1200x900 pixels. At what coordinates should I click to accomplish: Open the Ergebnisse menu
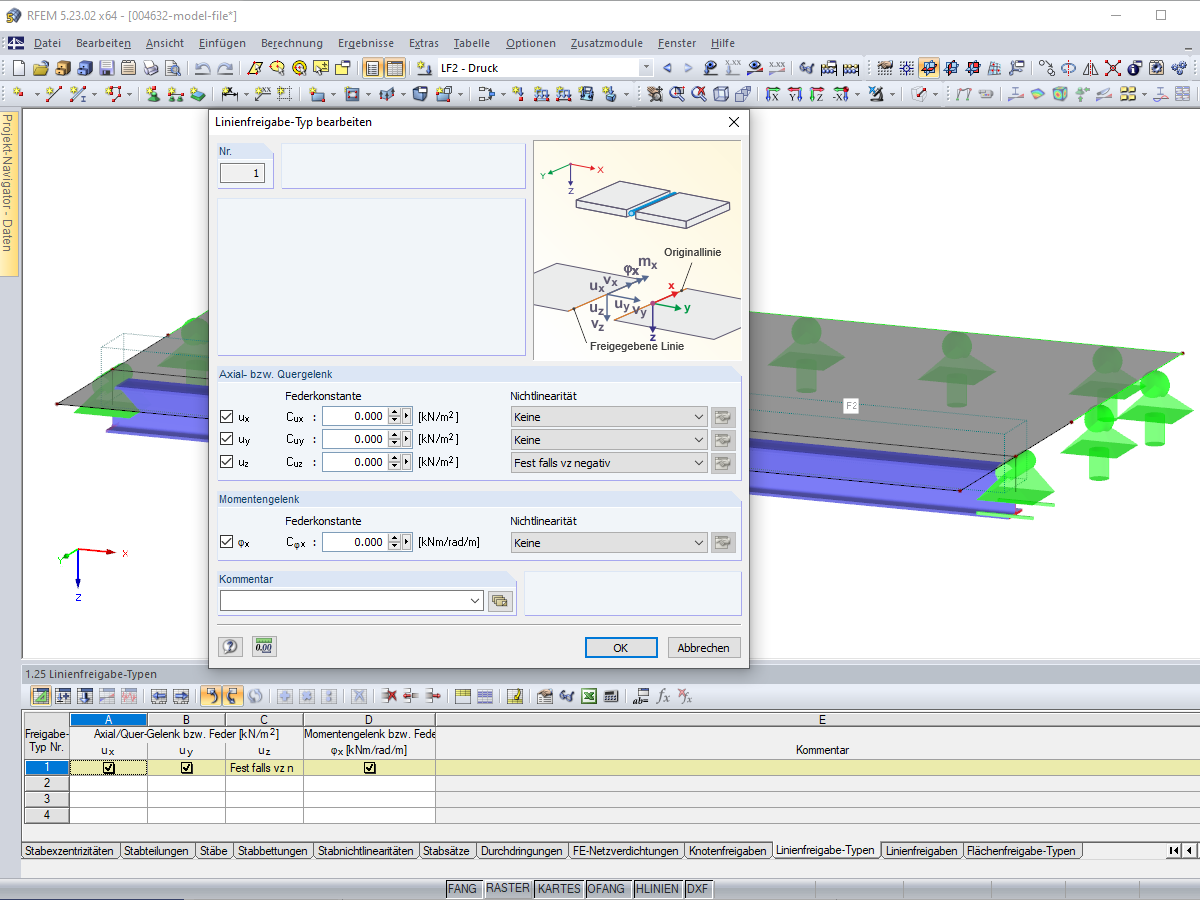(366, 43)
